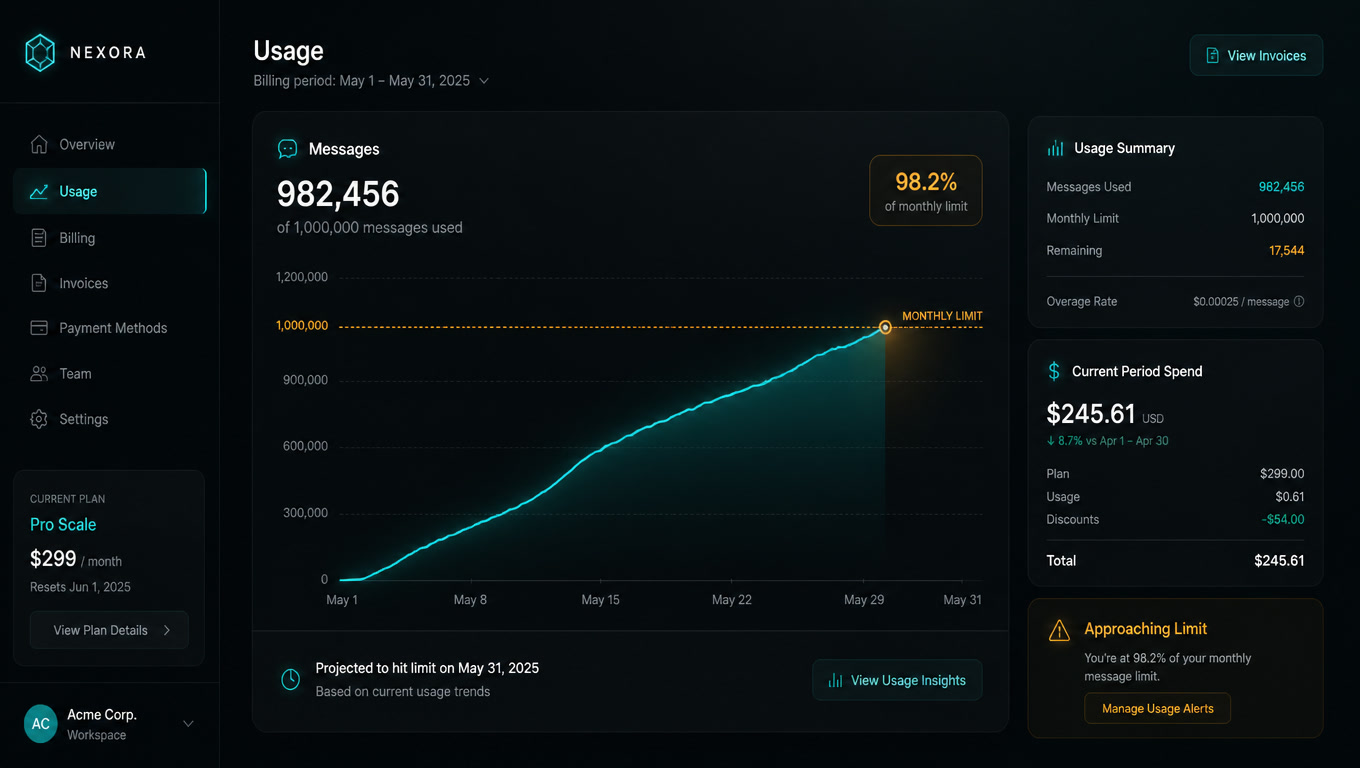The image size is (1360, 768).
Task: Navigate to the Team page
Action: [x=109, y=374]
